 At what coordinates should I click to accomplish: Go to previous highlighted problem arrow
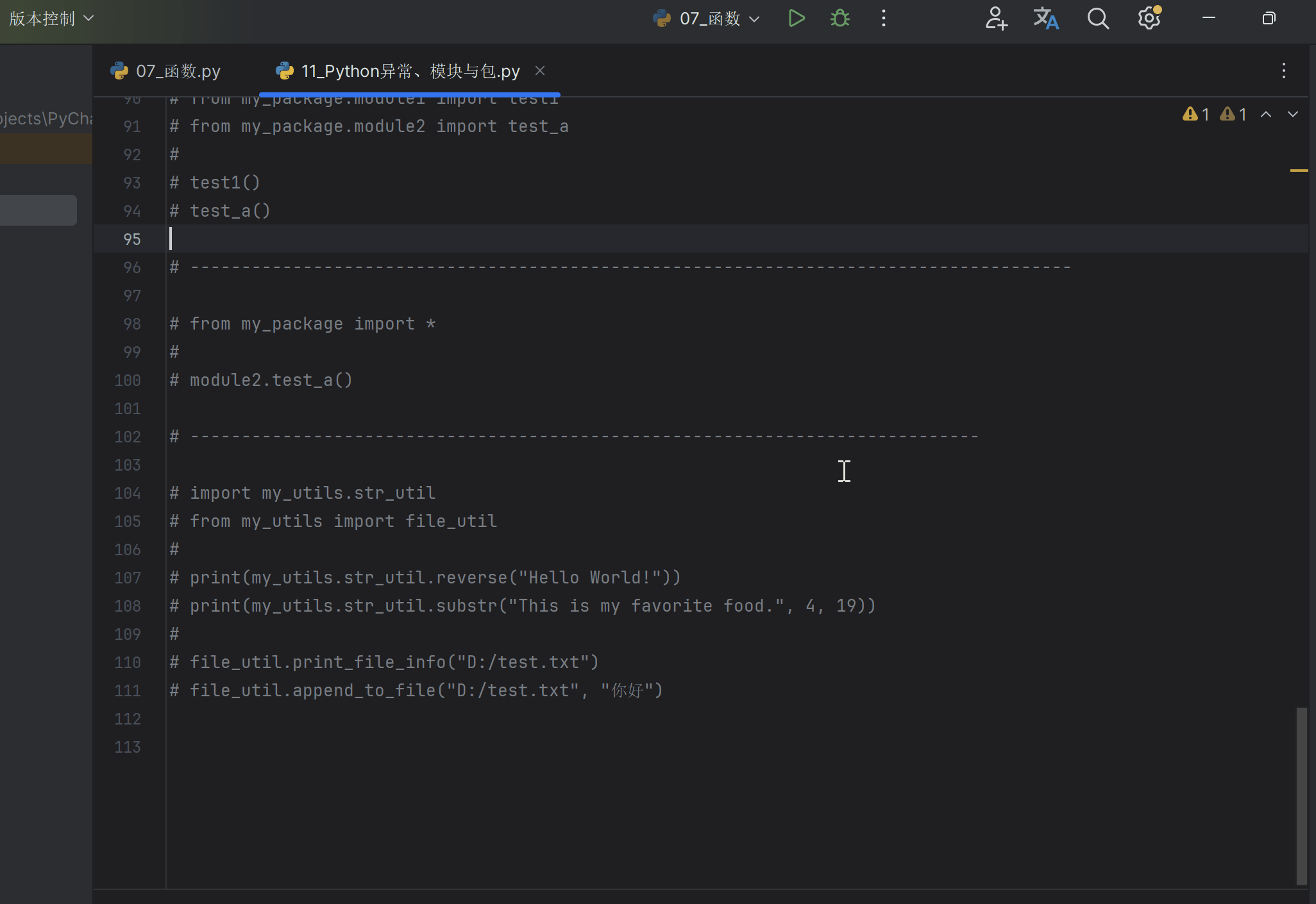click(x=1266, y=115)
